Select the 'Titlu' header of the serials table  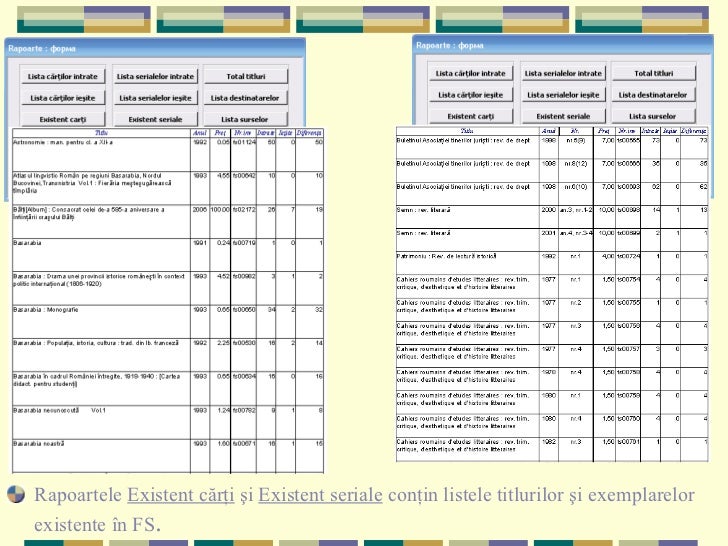467,131
